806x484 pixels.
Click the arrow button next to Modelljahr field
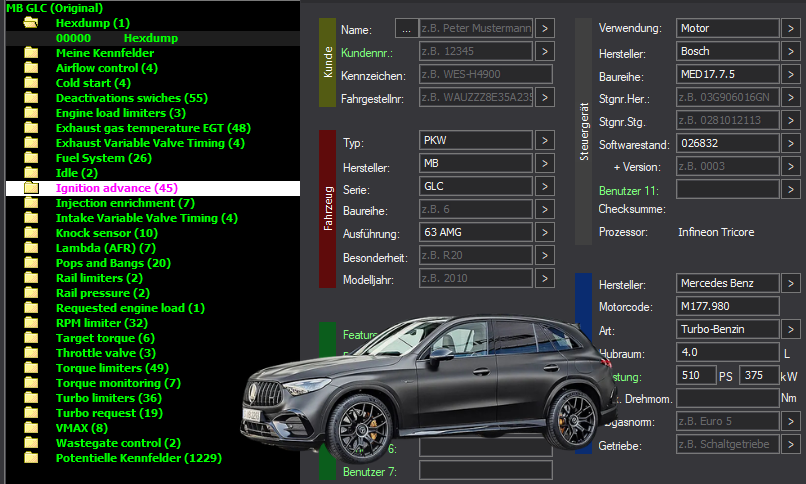545,278
